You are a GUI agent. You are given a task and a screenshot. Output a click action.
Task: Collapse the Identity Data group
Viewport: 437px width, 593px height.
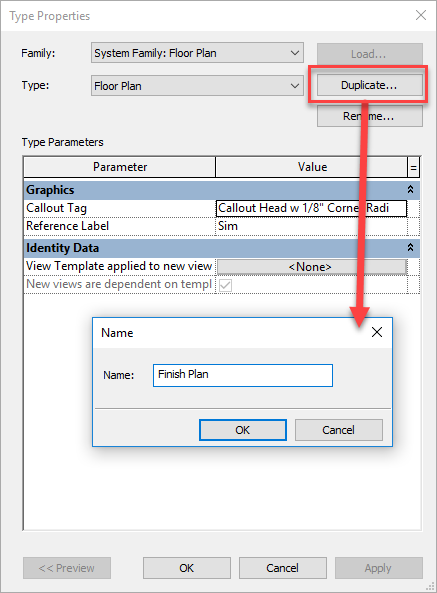410,248
